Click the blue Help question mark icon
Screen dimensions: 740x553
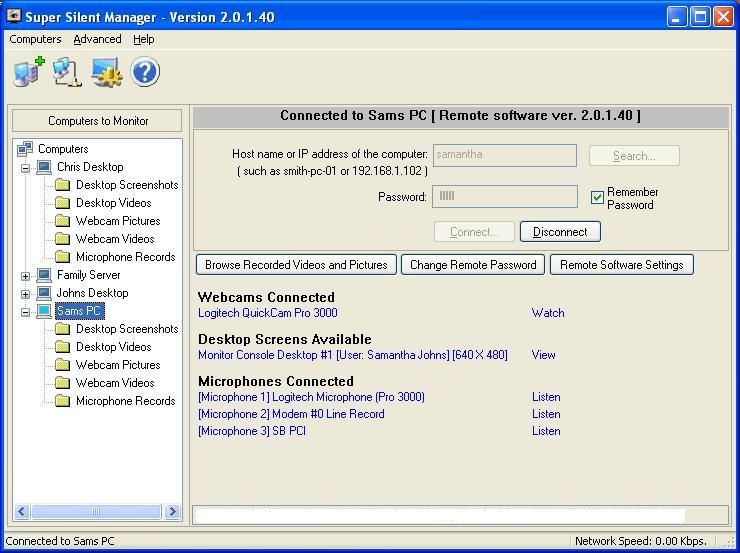tap(145, 72)
